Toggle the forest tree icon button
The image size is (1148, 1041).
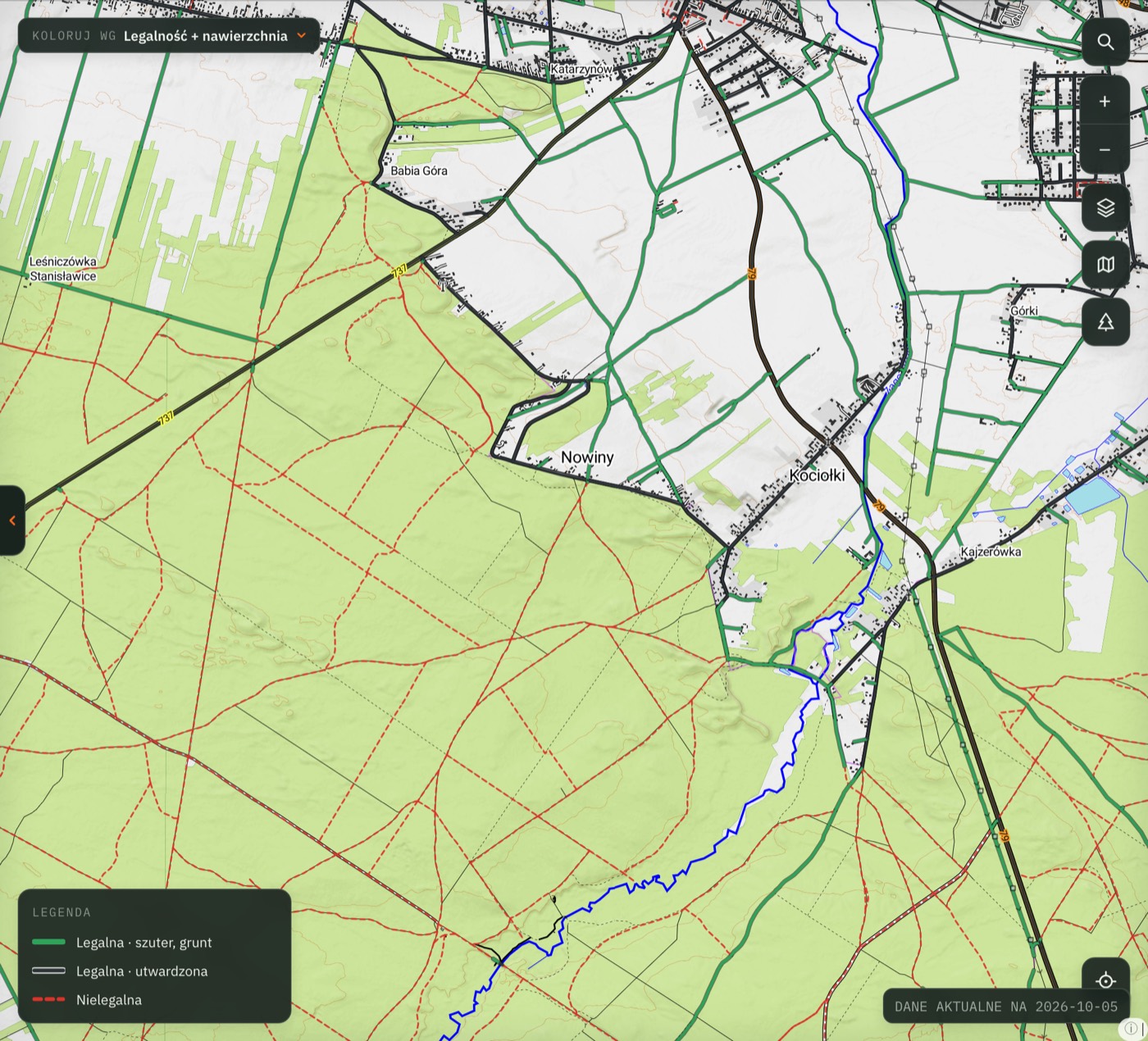1105,322
